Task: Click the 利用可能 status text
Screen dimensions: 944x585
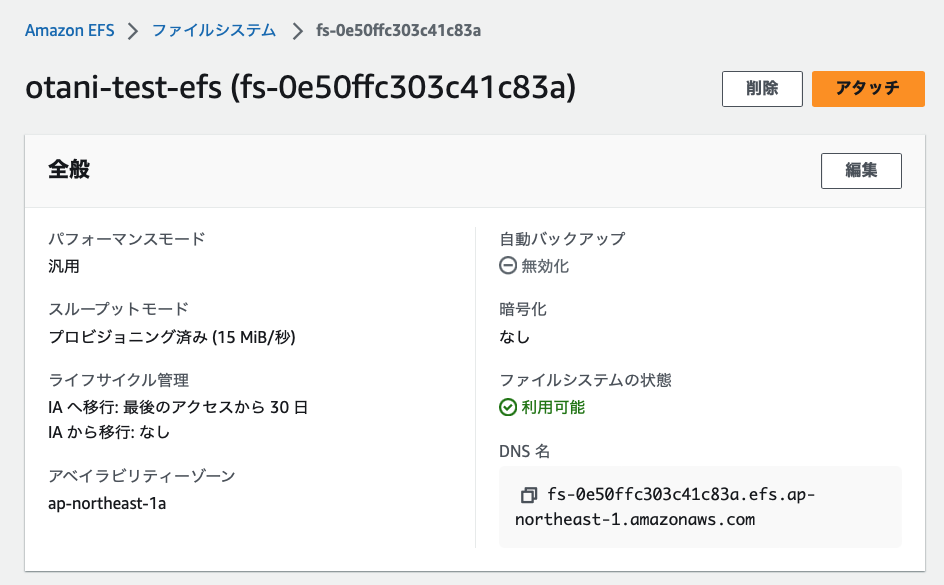Action: 553,407
